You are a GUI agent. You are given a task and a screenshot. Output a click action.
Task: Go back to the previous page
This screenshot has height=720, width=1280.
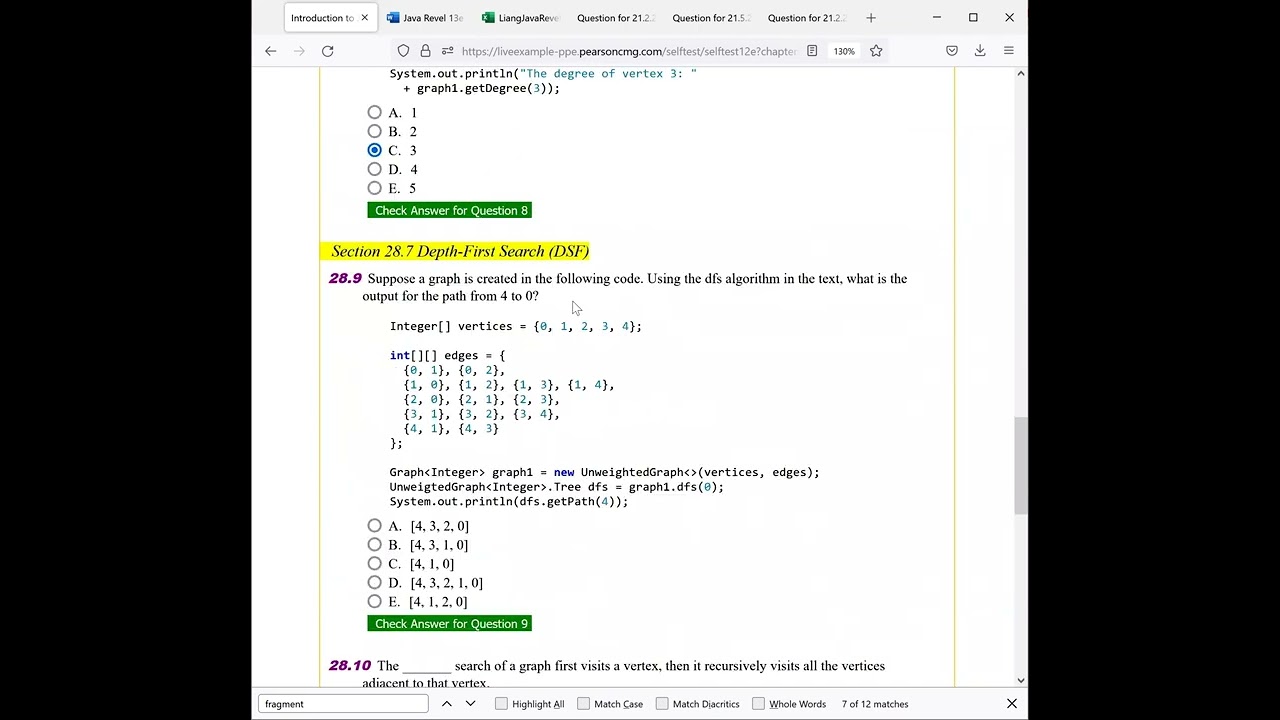coord(270,51)
